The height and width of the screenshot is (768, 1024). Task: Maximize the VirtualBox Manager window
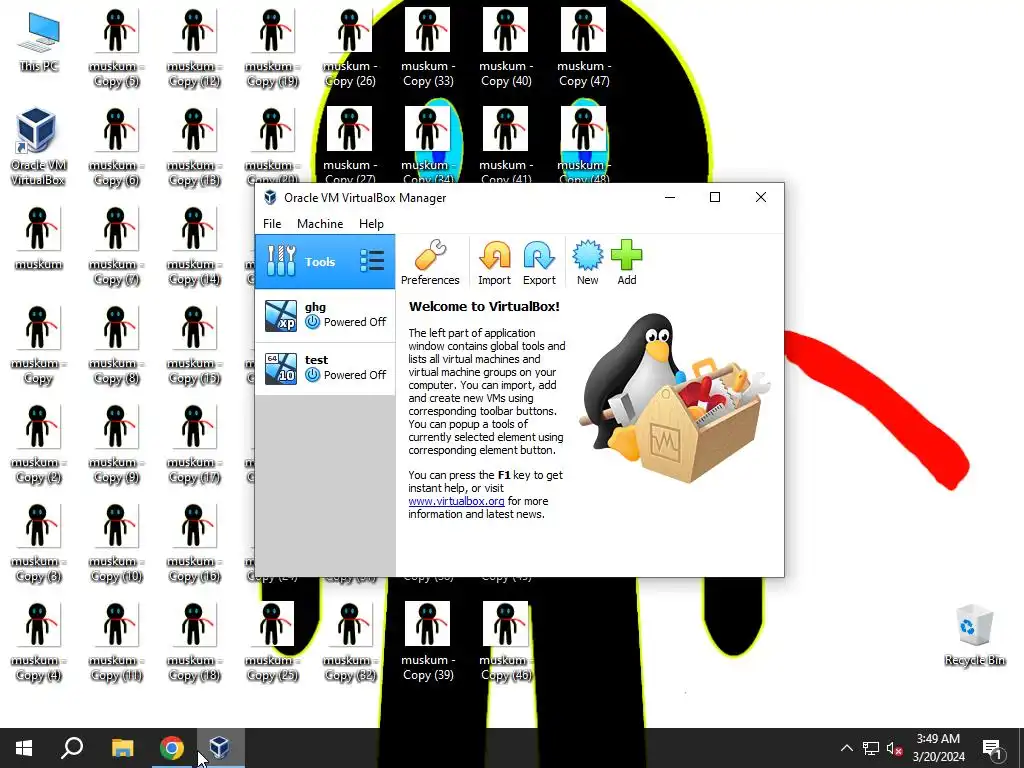coord(715,197)
